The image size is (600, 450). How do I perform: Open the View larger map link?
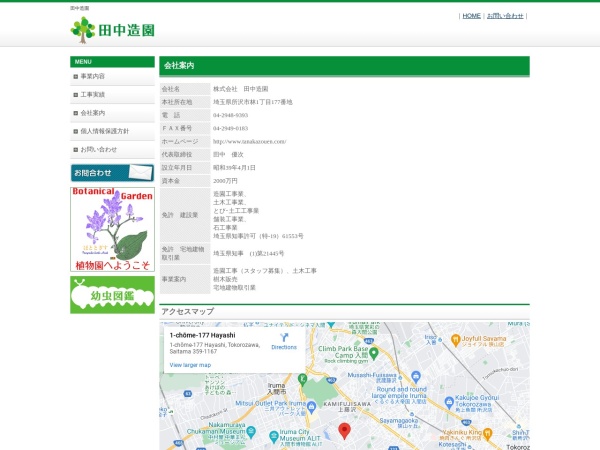pyautogui.click(x=190, y=365)
